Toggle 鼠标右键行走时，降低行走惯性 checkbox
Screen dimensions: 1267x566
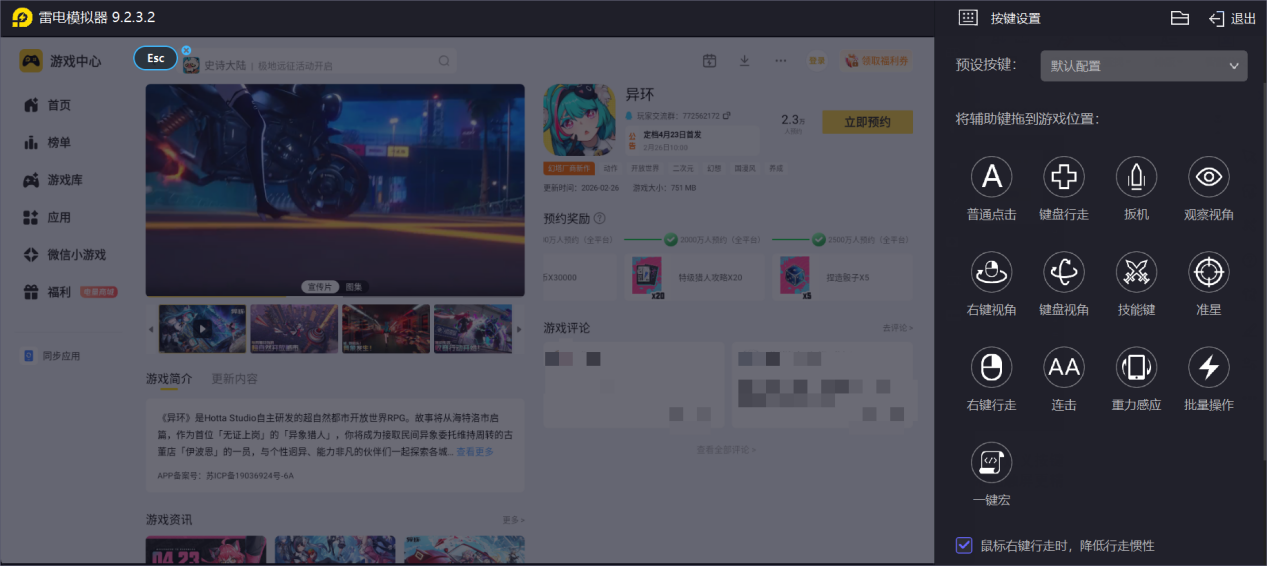[x=964, y=545]
